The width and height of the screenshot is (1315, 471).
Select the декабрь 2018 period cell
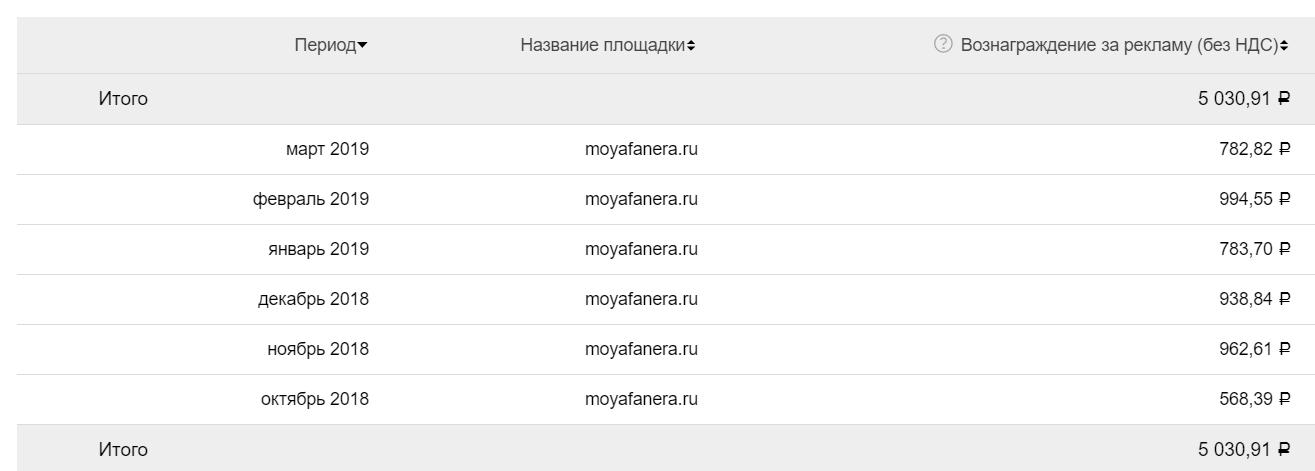(x=314, y=299)
